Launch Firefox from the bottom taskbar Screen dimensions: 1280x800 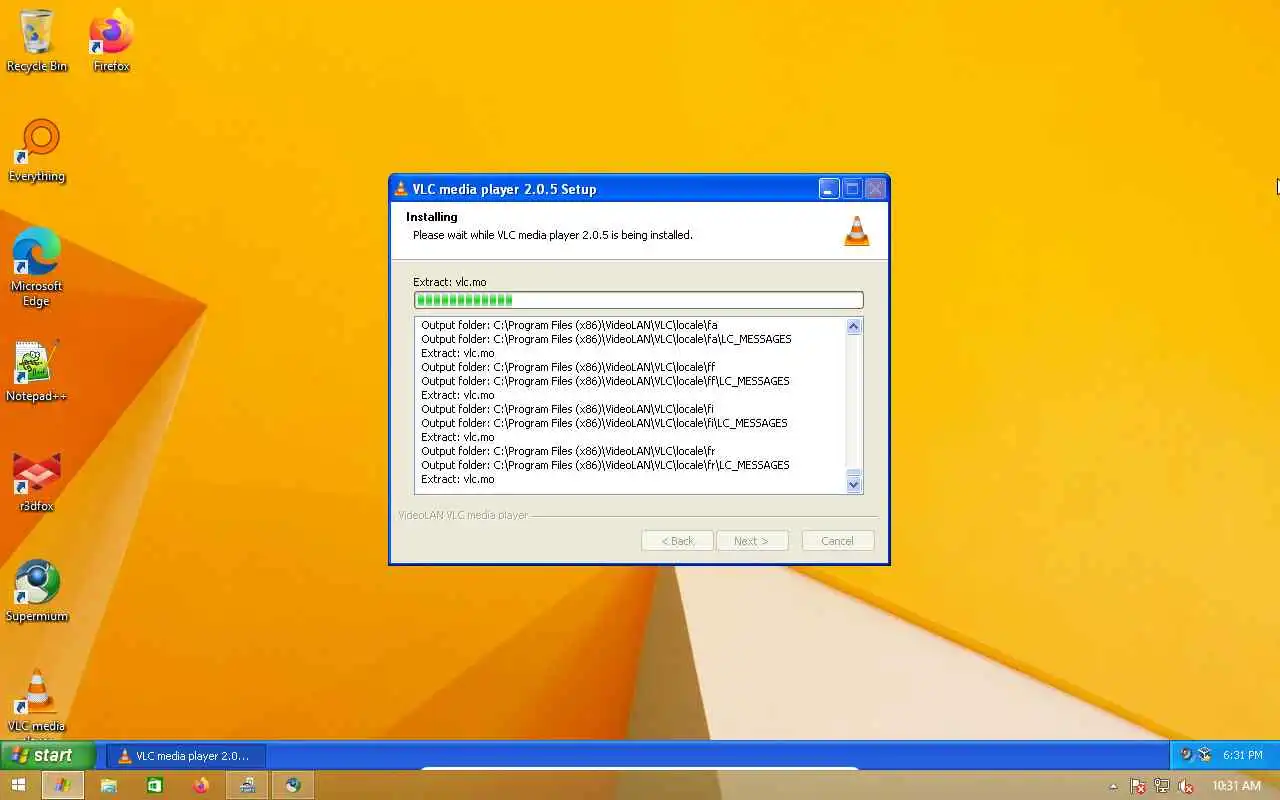[201, 786]
